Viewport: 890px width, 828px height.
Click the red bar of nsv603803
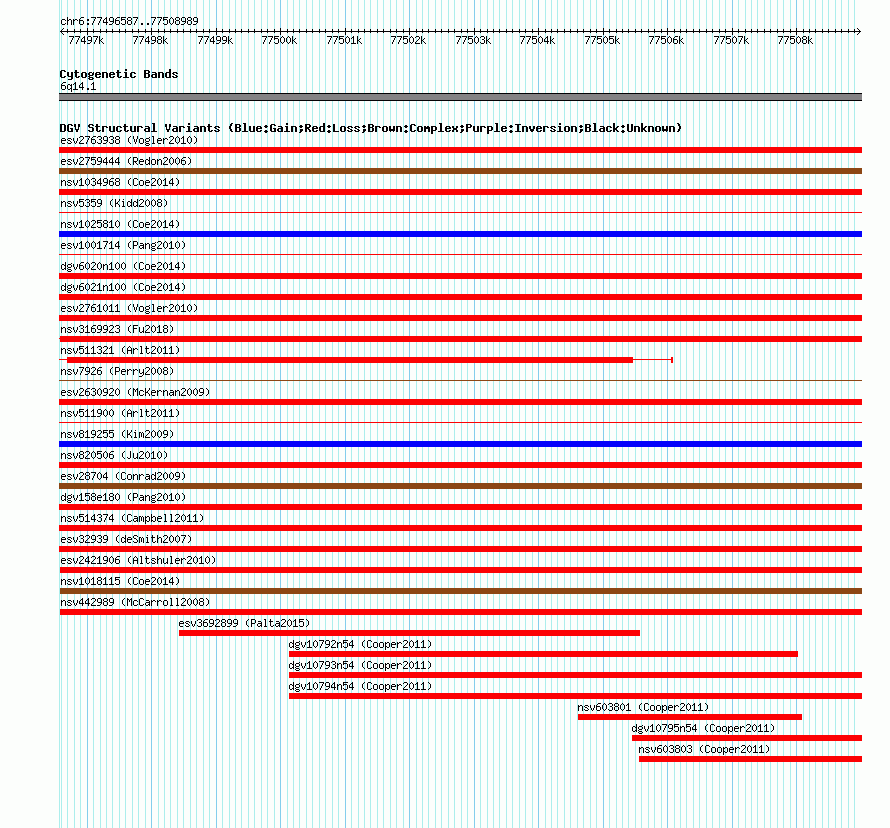coord(750,759)
